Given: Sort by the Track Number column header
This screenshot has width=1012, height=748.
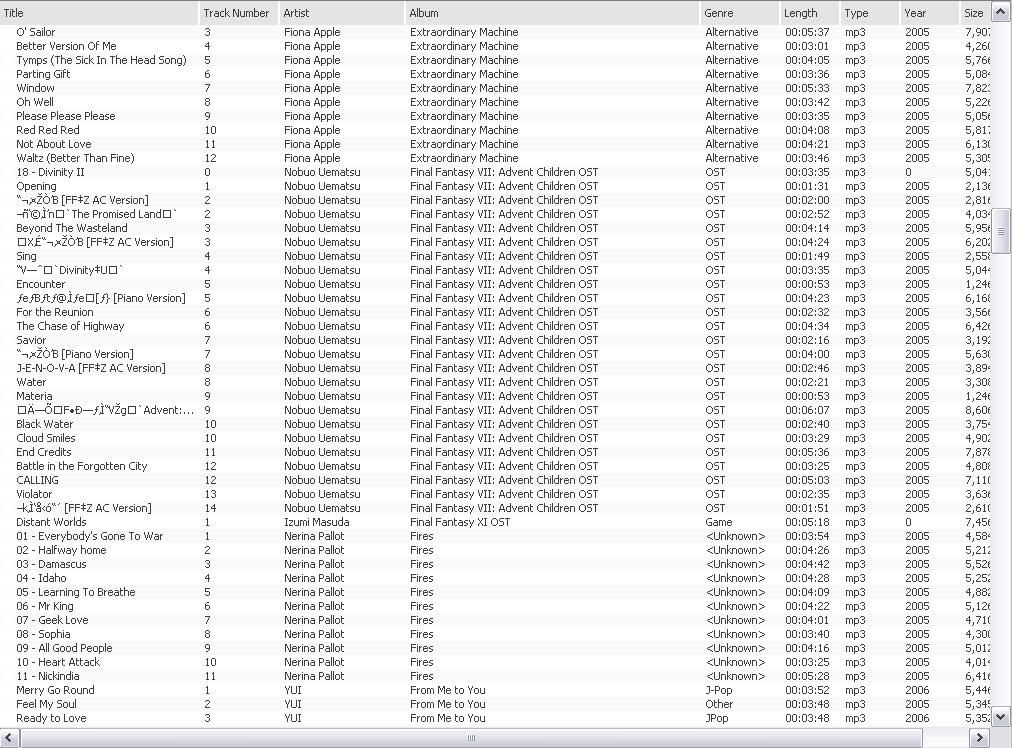Looking at the screenshot, I should pyautogui.click(x=238, y=13).
